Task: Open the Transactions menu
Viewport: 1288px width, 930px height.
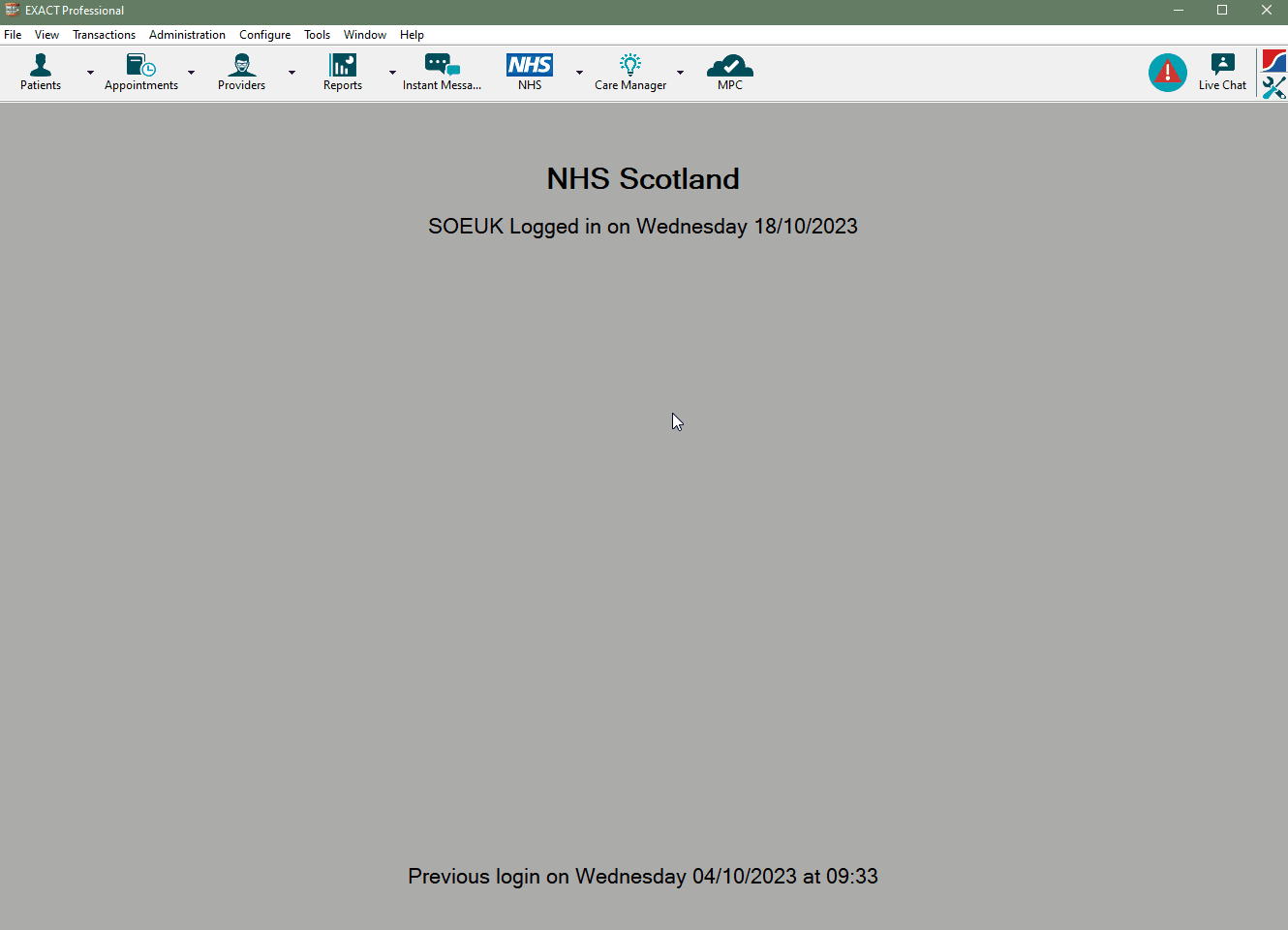Action: [104, 35]
